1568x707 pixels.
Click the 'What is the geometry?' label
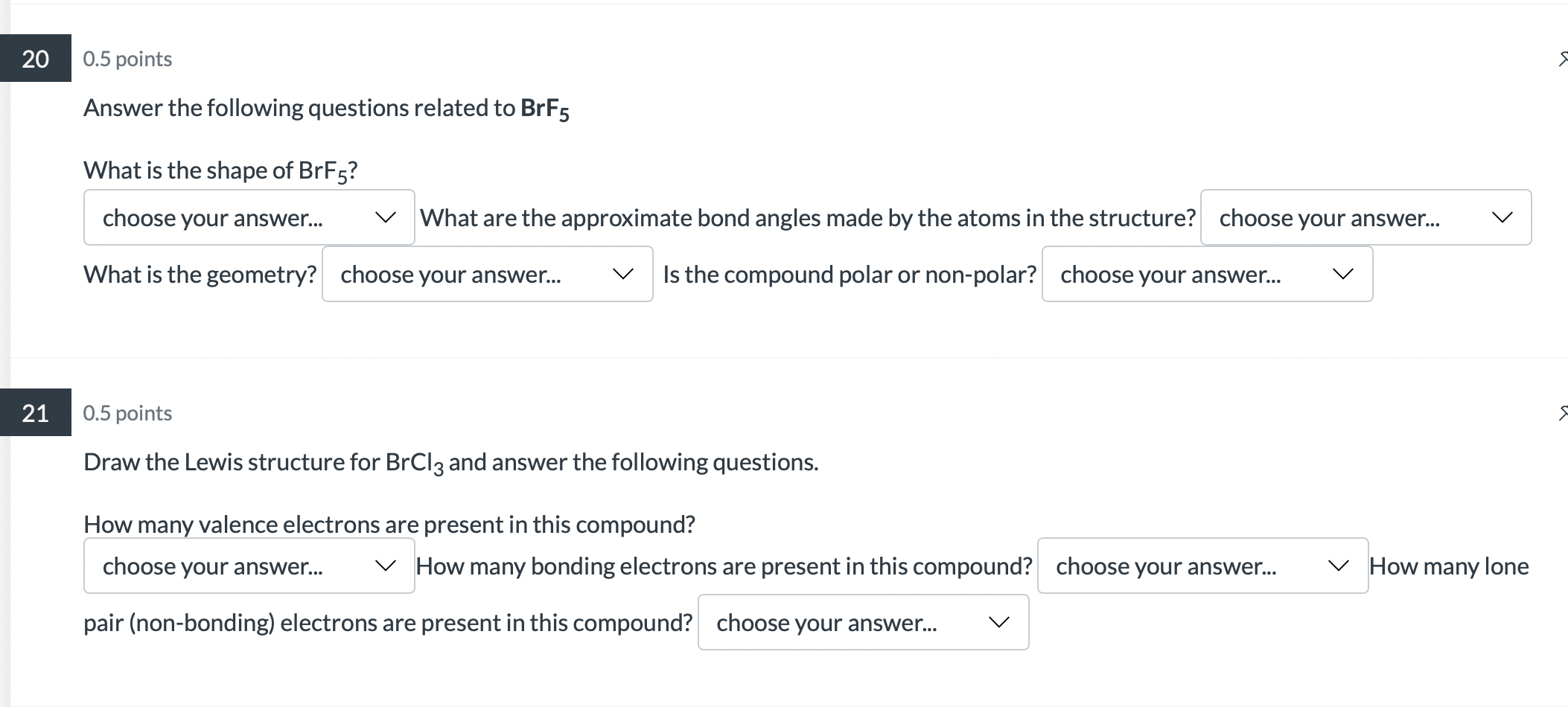click(x=200, y=275)
